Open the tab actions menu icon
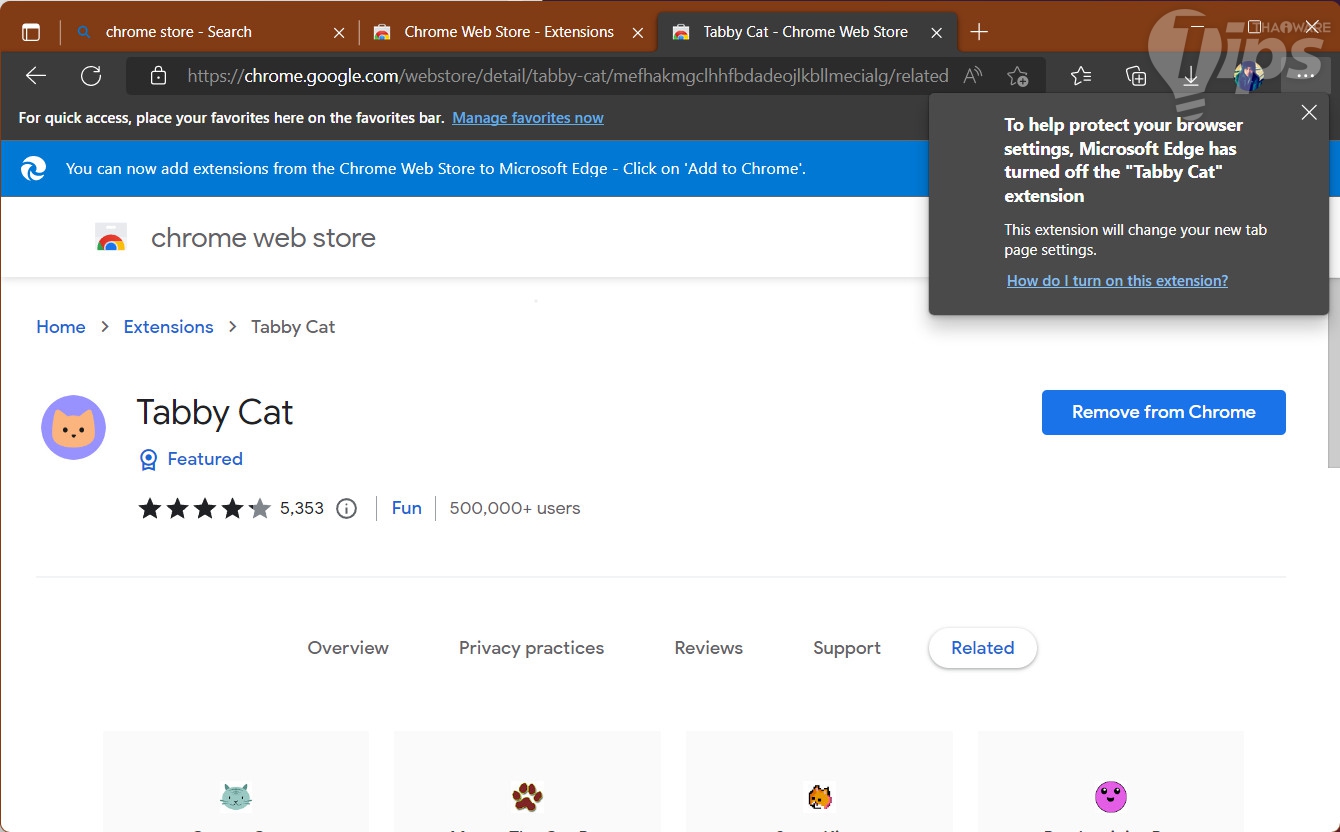 click(x=31, y=32)
